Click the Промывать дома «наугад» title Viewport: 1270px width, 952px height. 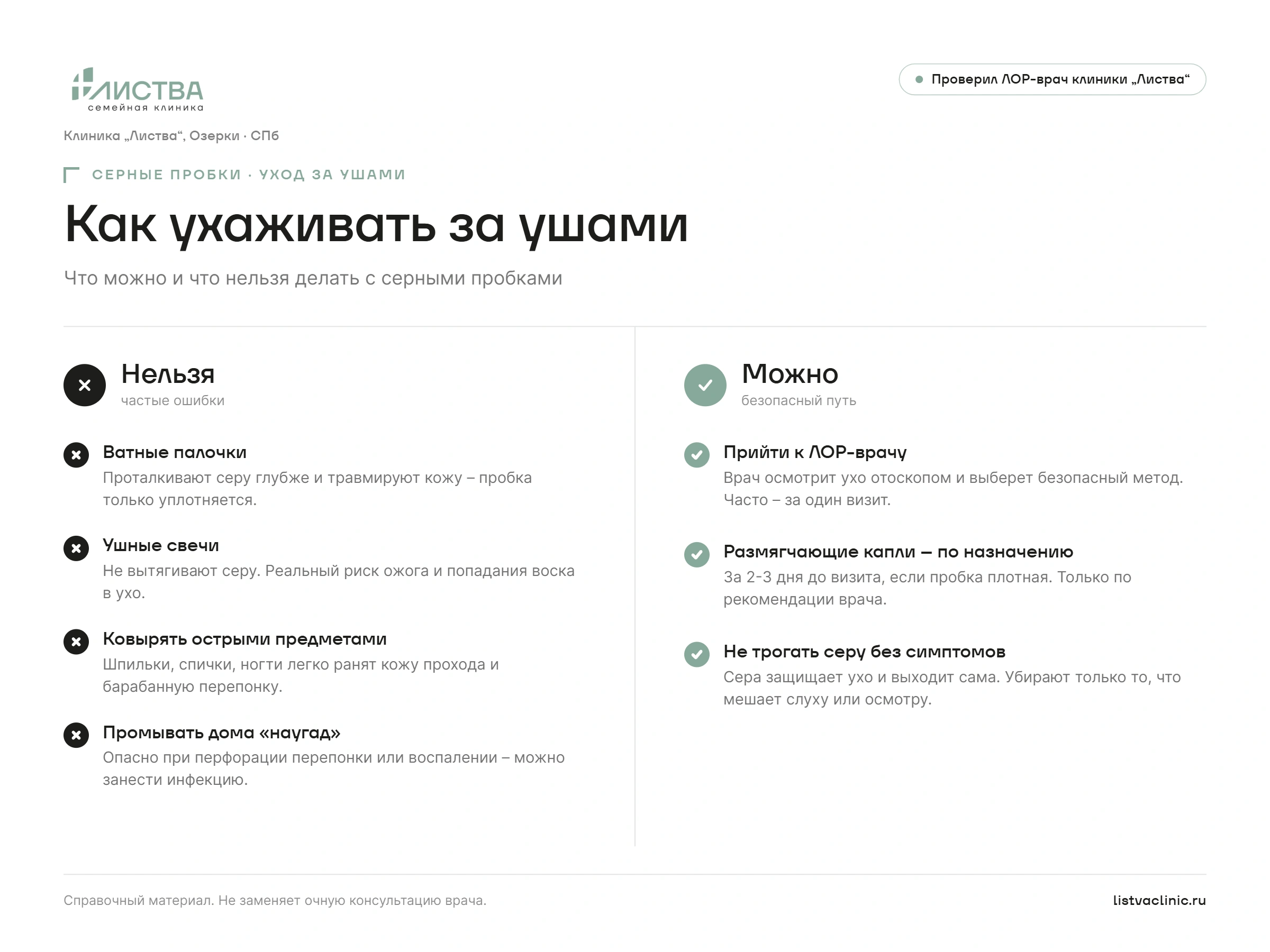[x=222, y=733]
